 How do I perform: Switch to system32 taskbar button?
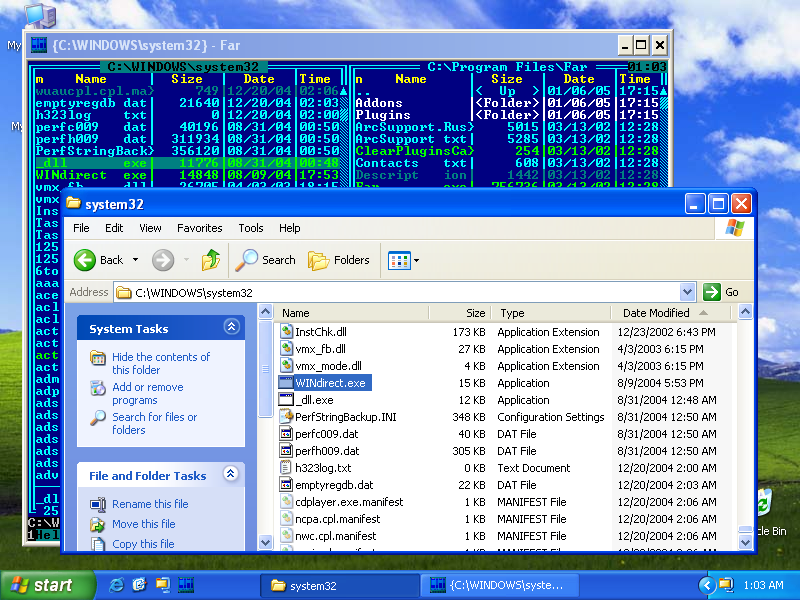click(339, 586)
